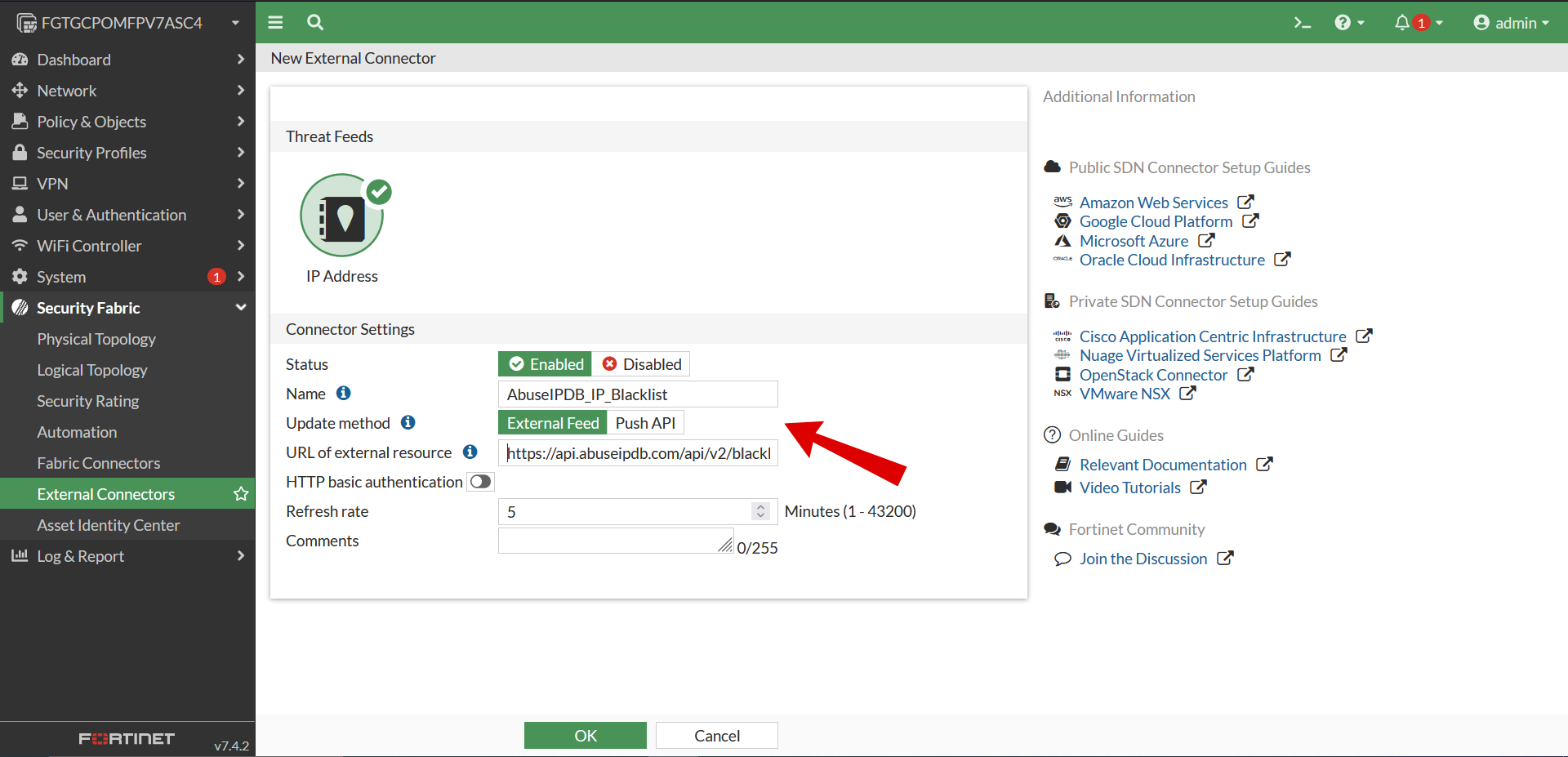
Task: Click external-link icon beside Oracle Cloud Infrastructure
Action: [x=1282, y=259]
